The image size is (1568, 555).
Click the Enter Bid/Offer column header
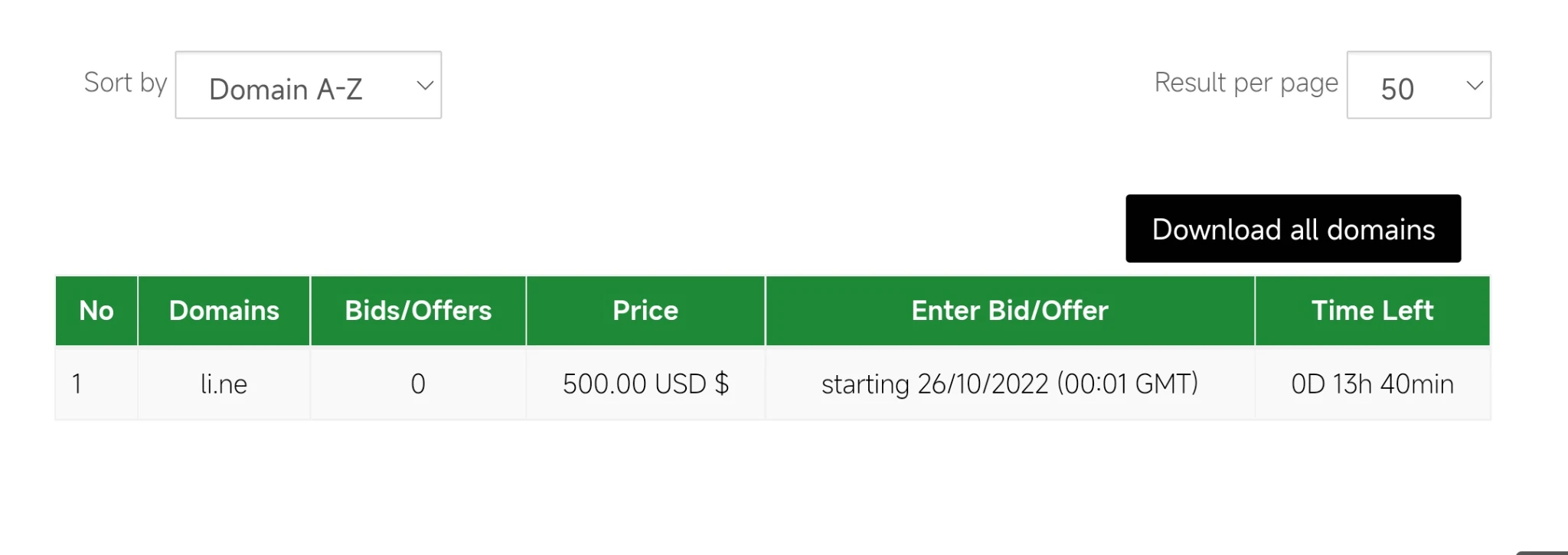point(1010,311)
